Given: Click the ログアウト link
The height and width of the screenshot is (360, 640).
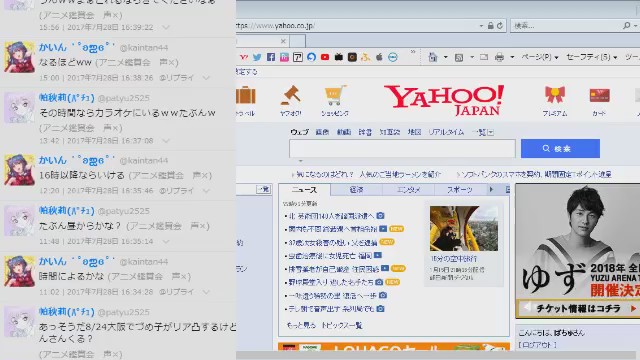Looking at the screenshot, I should [x=538, y=345].
